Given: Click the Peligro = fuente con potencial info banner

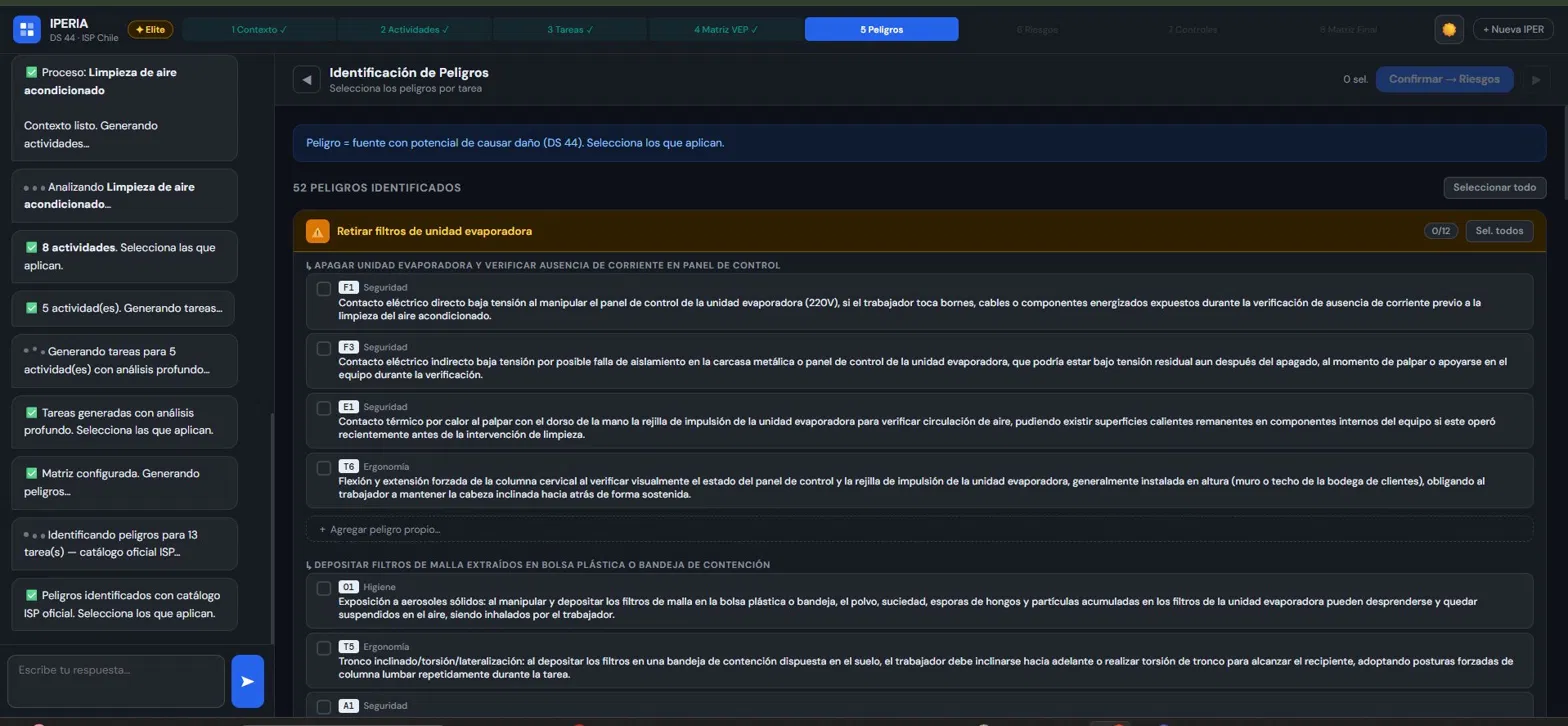Looking at the screenshot, I should (919, 143).
